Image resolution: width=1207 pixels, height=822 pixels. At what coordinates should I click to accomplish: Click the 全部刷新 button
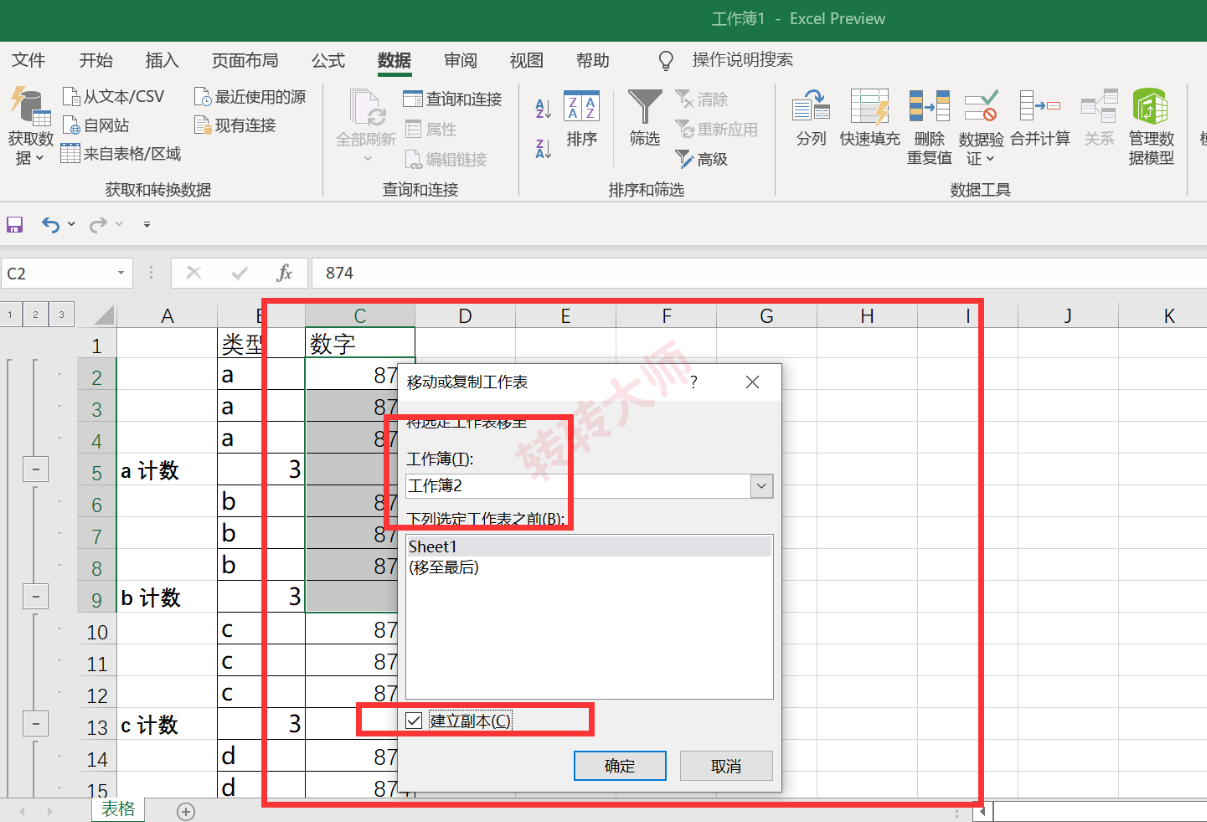click(366, 126)
